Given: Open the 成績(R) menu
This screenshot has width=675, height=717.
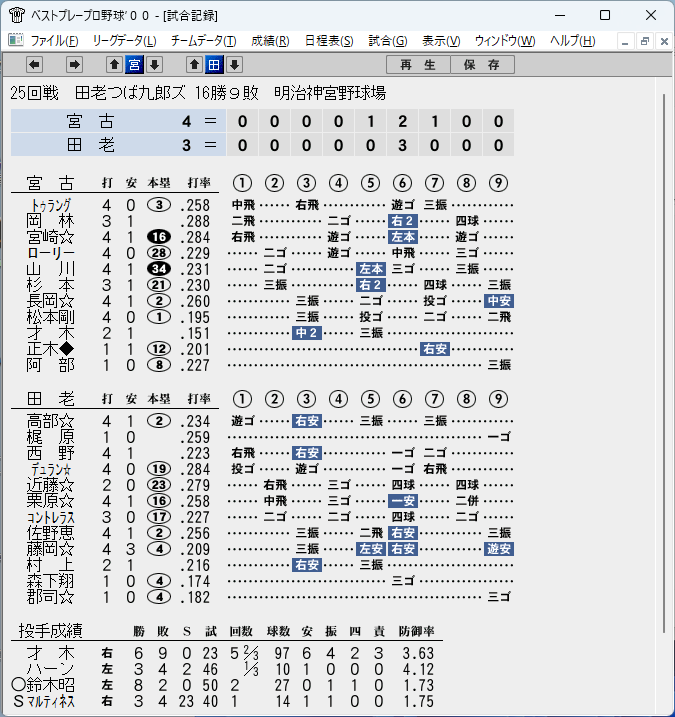Looking at the screenshot, I should pyautogui.click(x=270, y=41).
